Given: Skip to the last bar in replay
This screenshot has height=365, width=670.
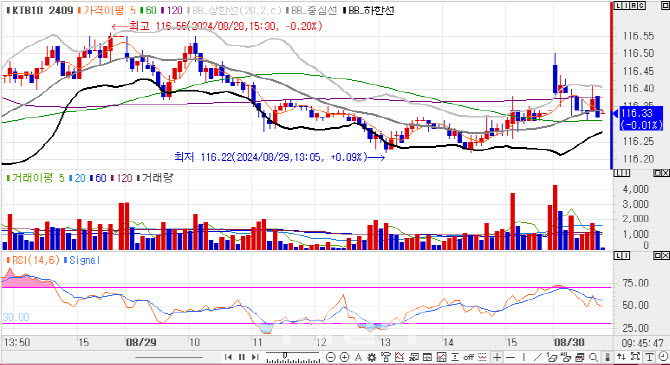Looking at the screenshot, I should [x=255, y=357].
